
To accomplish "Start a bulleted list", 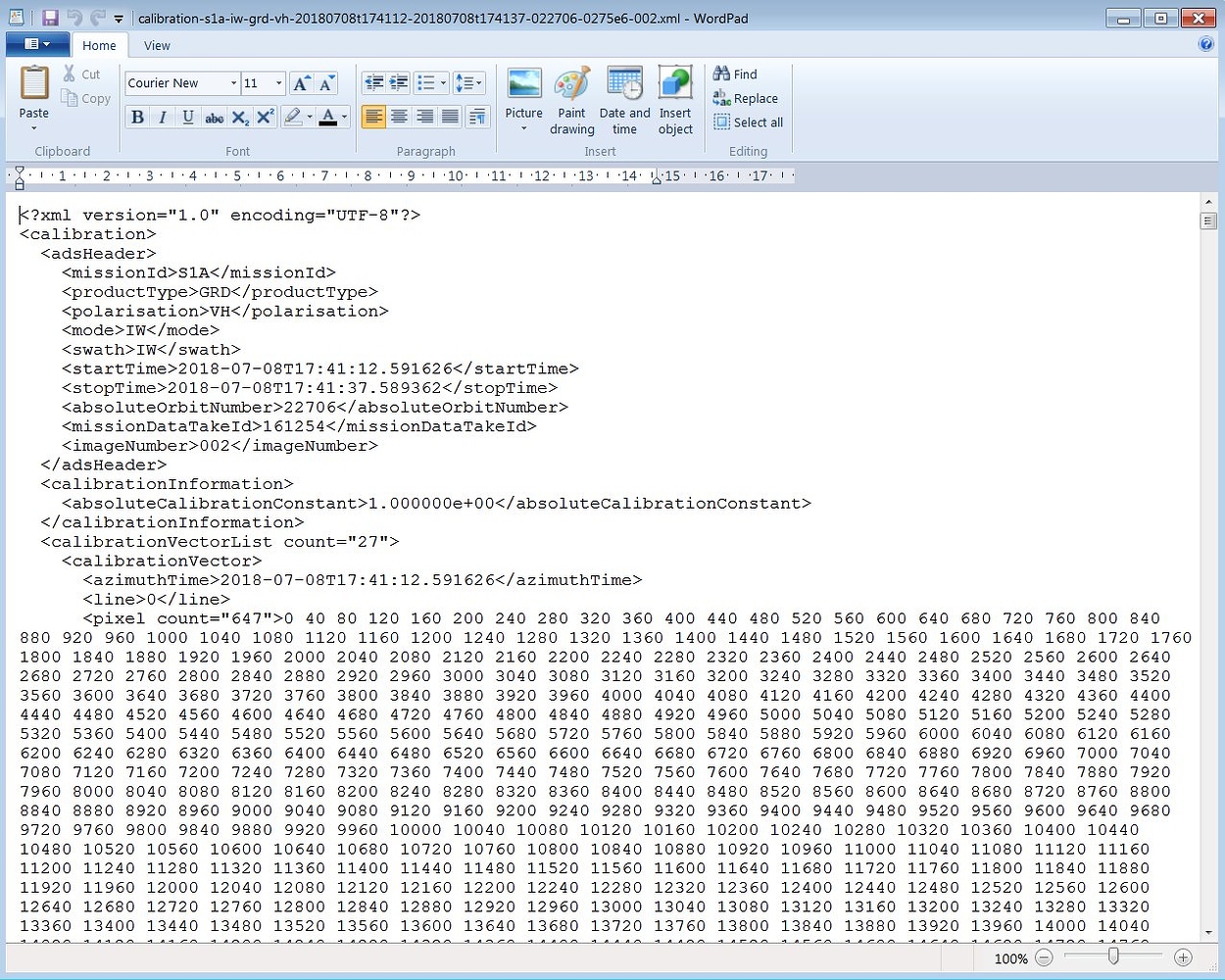I will click(x=425, y=83).
